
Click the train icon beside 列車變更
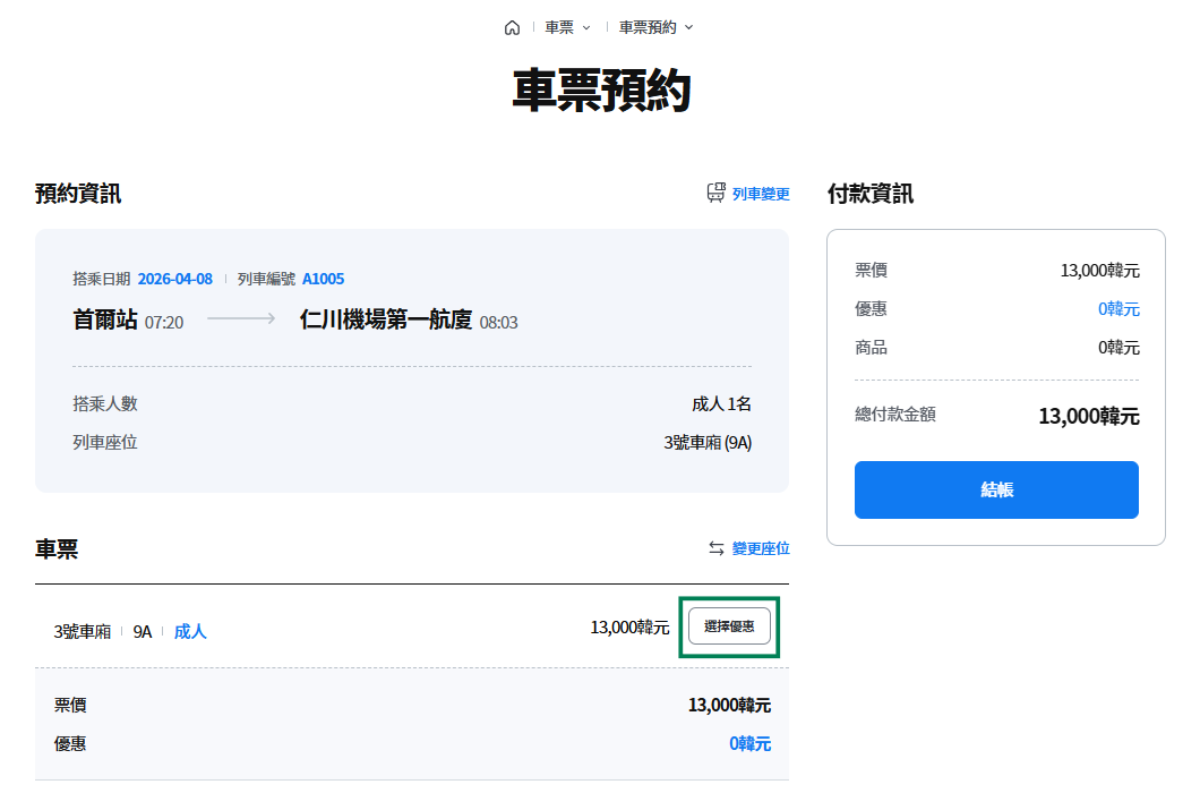[716, 193]
